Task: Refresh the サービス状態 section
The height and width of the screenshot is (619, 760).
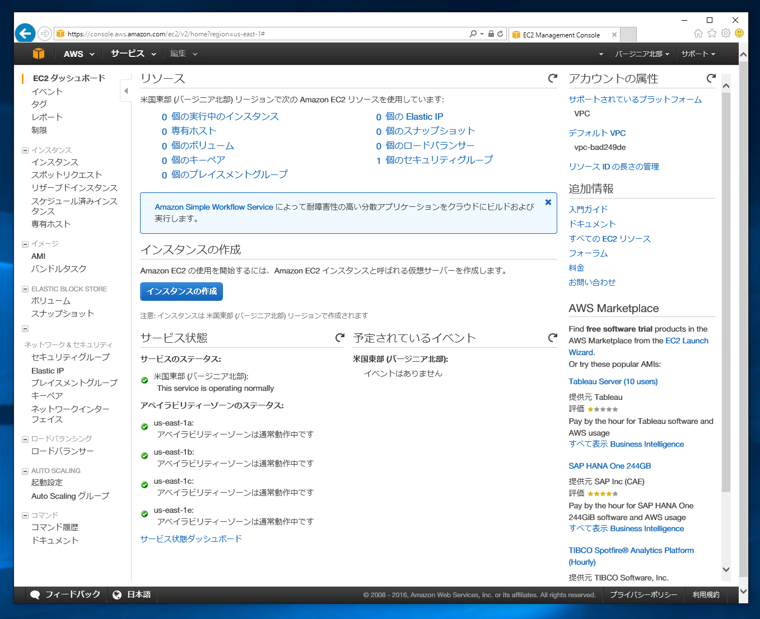Action: [340, 337]
